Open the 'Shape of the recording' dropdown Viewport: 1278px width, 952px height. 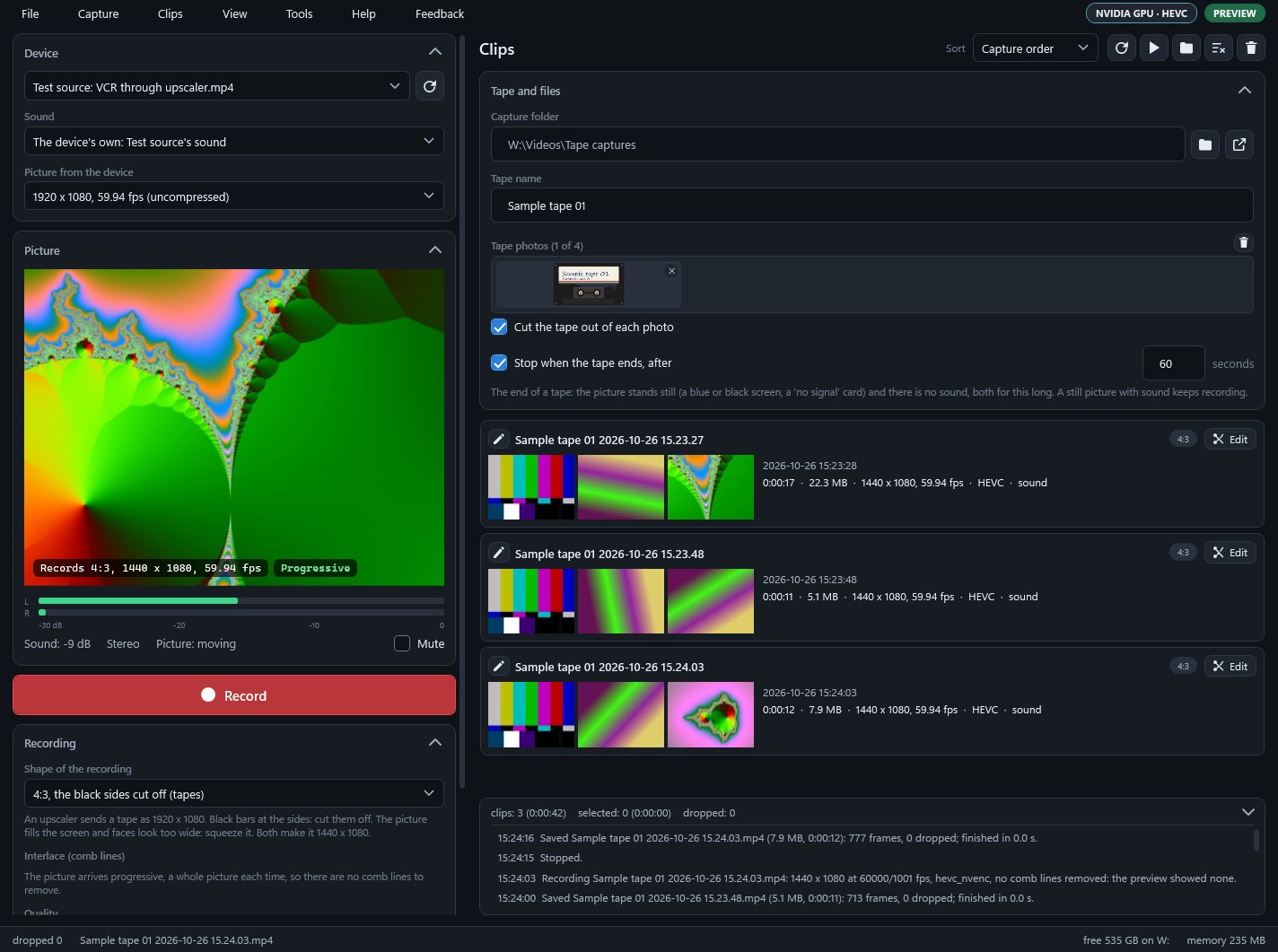[x=234, y=794]
